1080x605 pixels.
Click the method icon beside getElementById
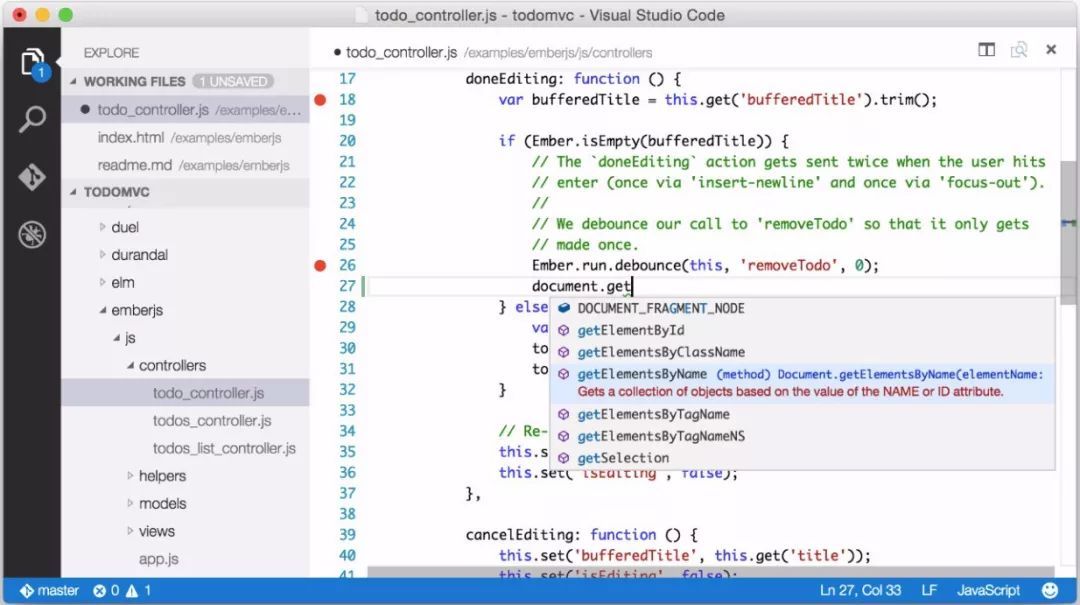click(563, 330)
